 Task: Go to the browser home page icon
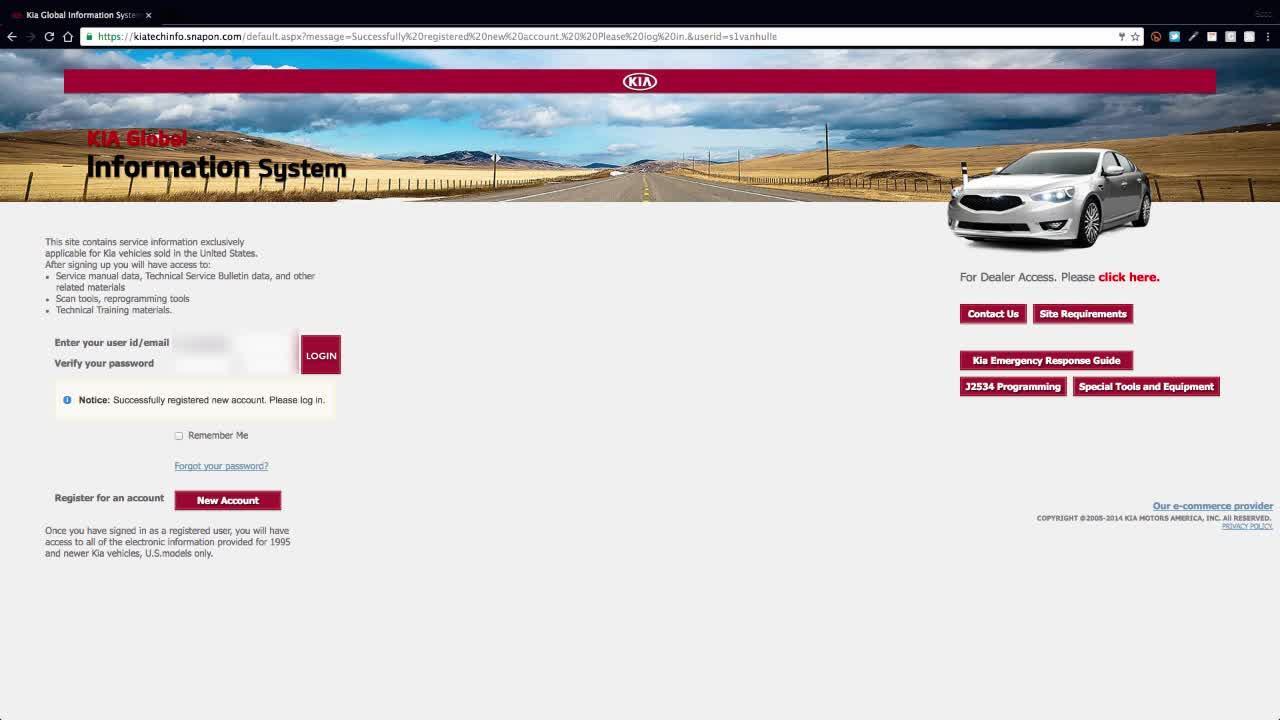[68, 36]
